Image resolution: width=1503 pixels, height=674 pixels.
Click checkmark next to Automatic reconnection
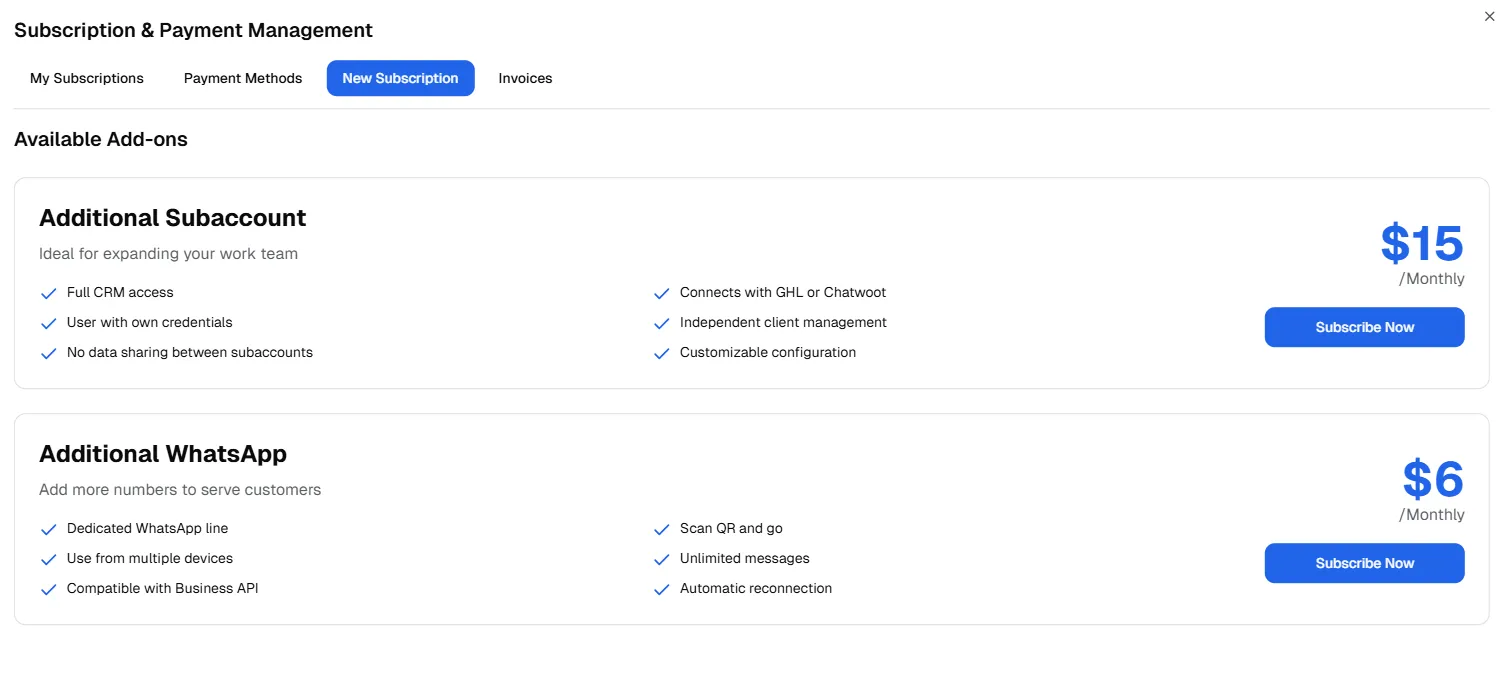[x=661, y=589]
